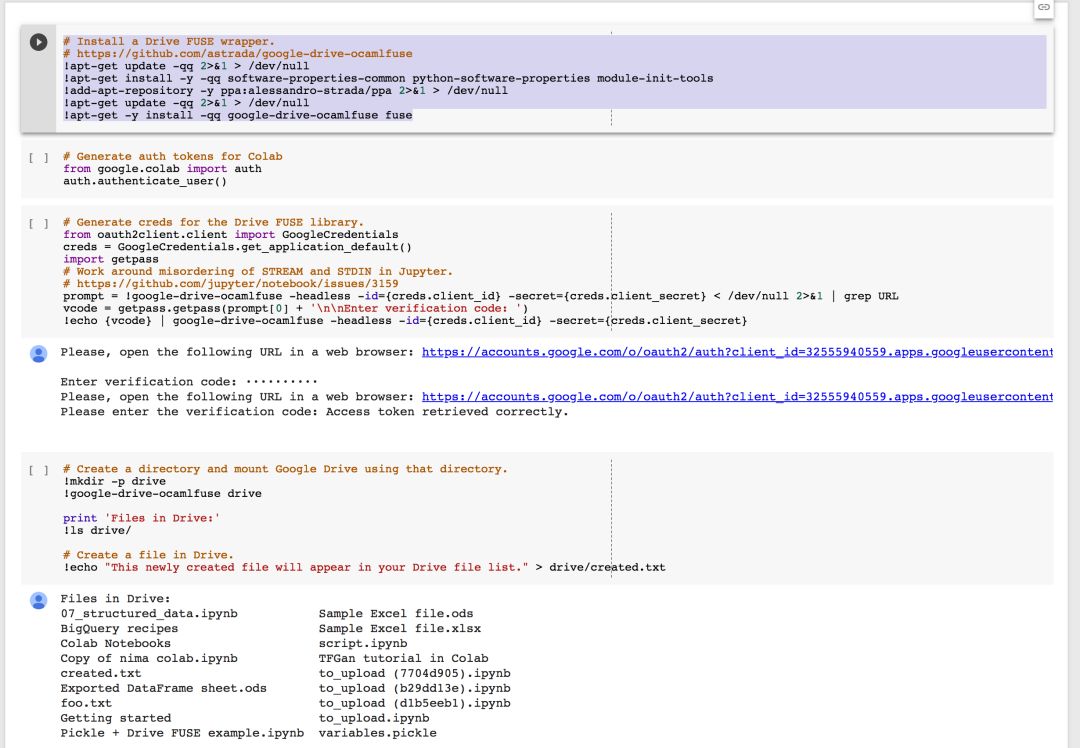1080x748 pixels.
Task: Click the 'prompt = !google-drive-ocamlfuse' line
Action: 481,296
